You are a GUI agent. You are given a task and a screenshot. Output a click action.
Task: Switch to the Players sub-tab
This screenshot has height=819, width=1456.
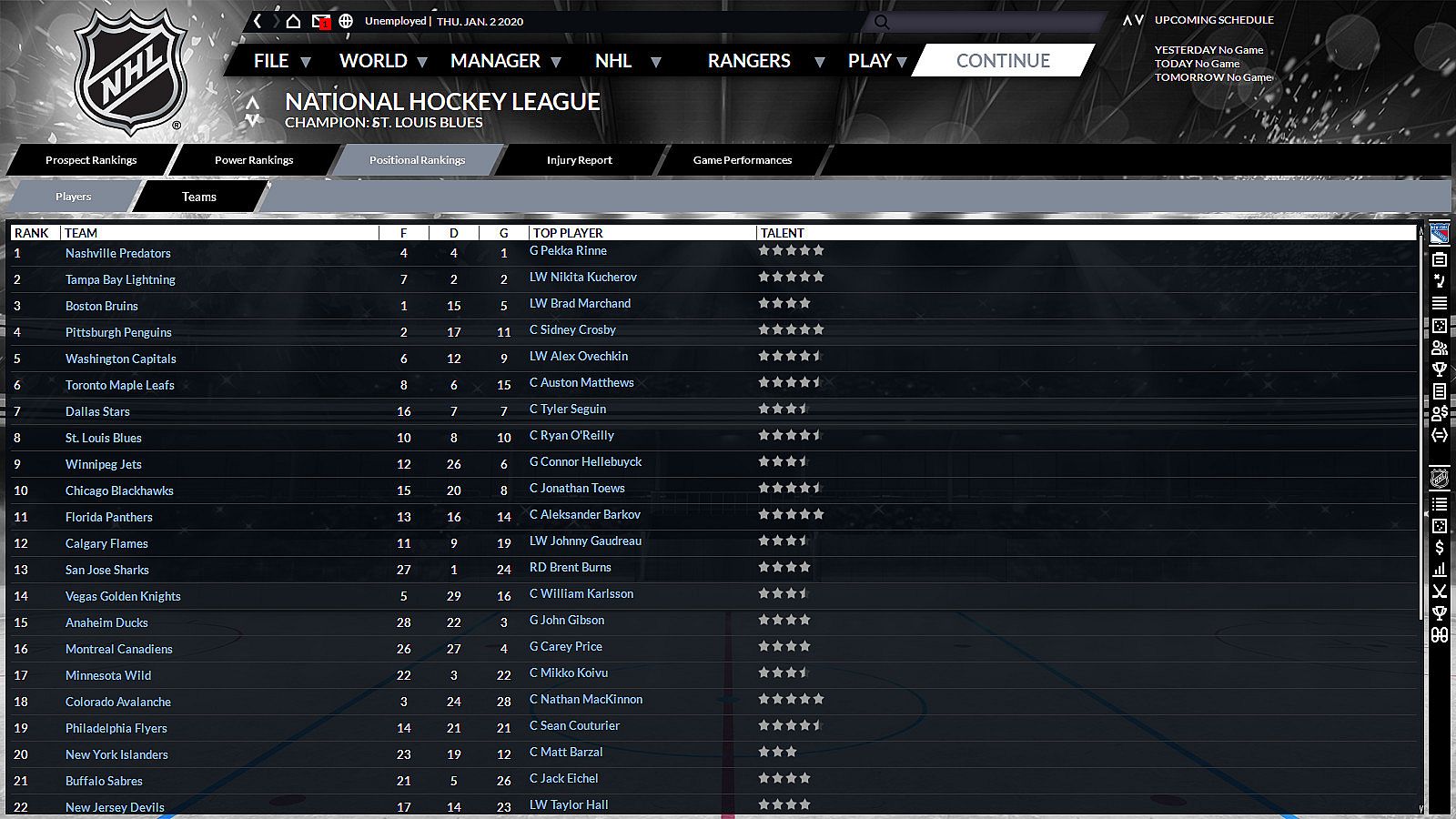pos(73,197)
